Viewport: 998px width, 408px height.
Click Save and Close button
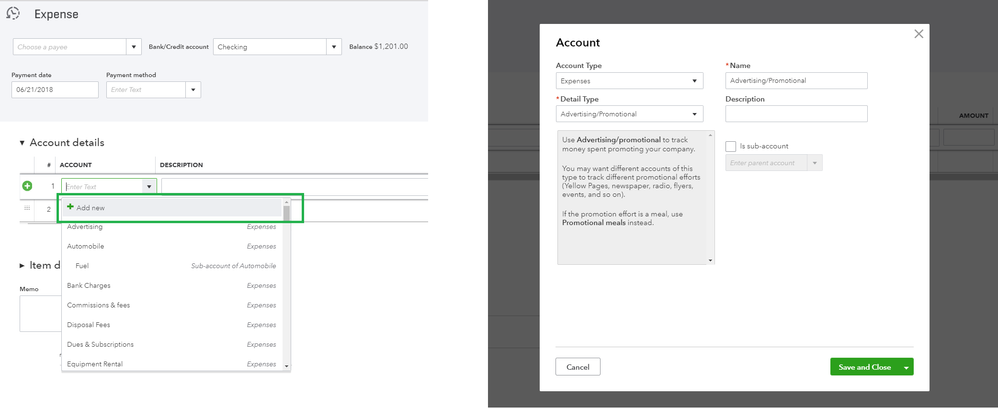coord(864,367)
